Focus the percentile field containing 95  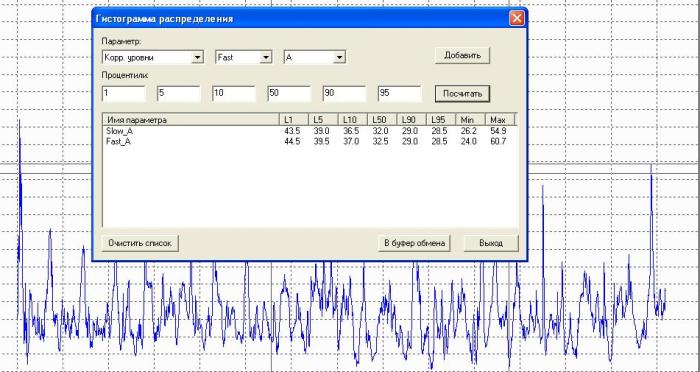pos(400,94)
